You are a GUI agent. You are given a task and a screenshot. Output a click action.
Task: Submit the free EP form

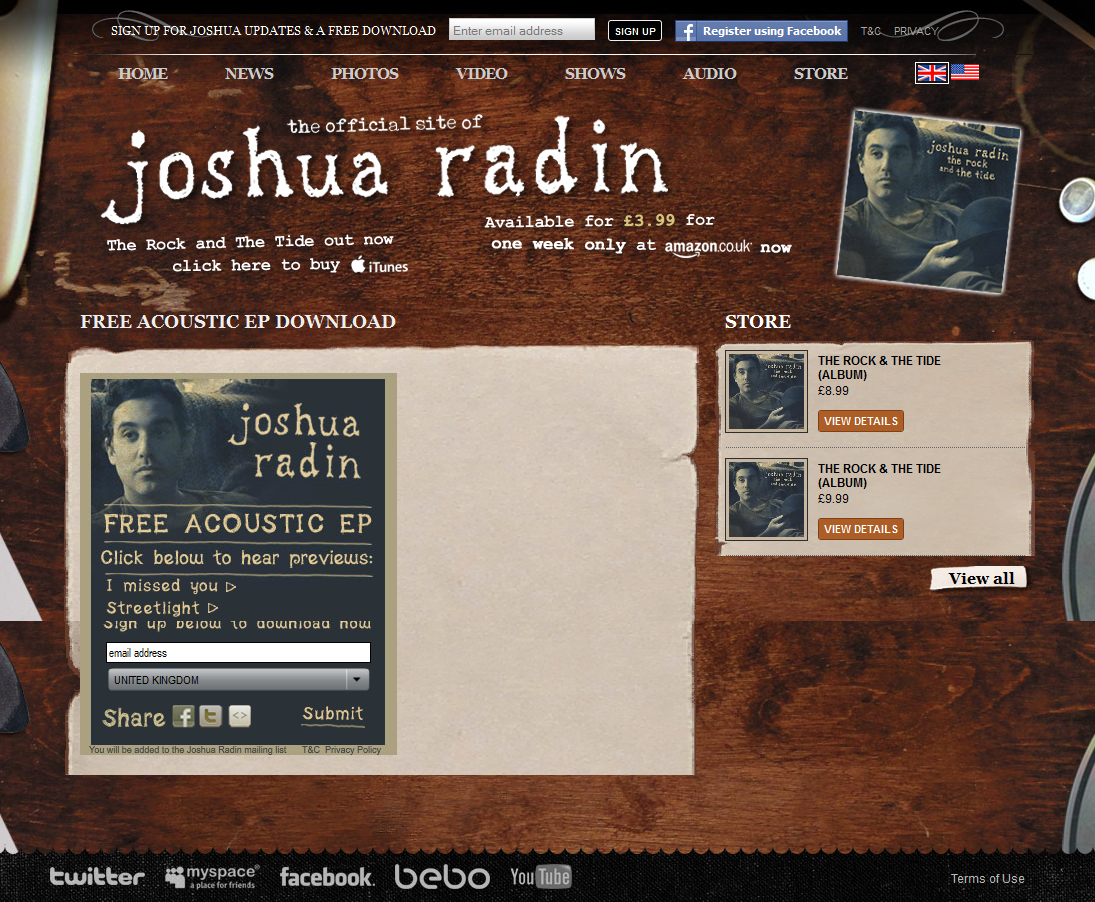333,714
